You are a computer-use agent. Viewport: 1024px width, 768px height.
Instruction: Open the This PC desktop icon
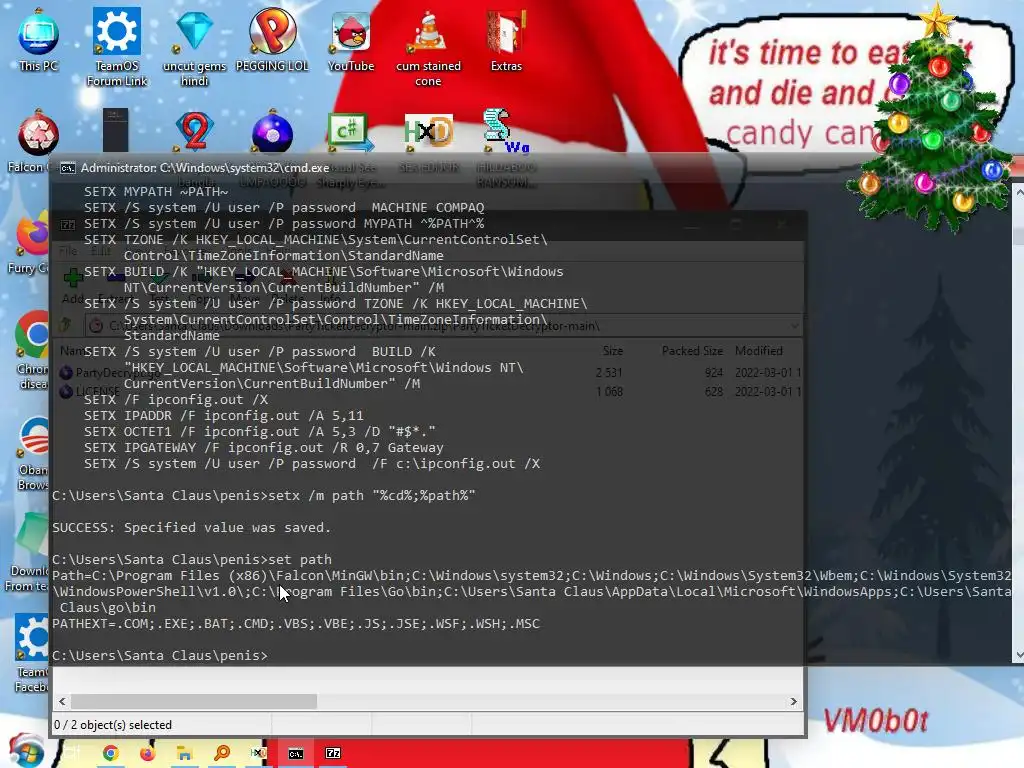[x=38, y=40]
